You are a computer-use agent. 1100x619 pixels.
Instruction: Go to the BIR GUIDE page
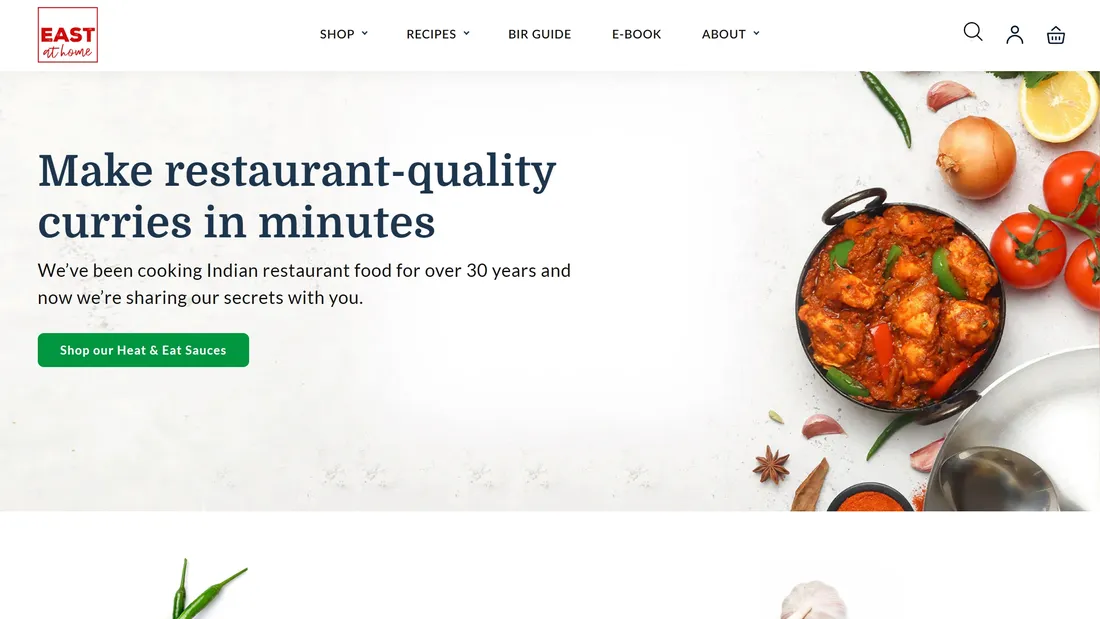pos(539,34)
